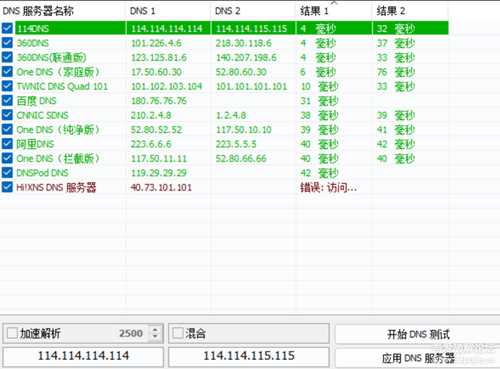
Task: Toggle the 阿里DNS checkbox
Action: tap(7, 144)
